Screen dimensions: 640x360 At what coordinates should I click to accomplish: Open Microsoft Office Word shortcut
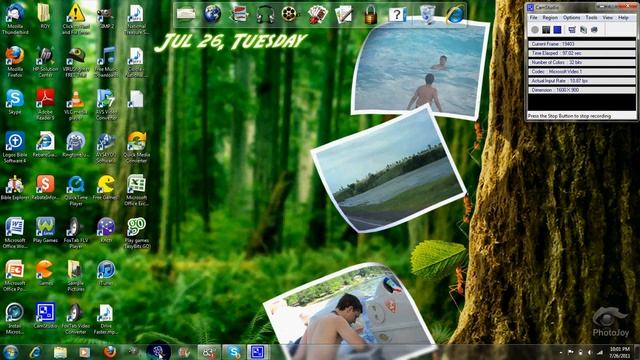[15, 233]
